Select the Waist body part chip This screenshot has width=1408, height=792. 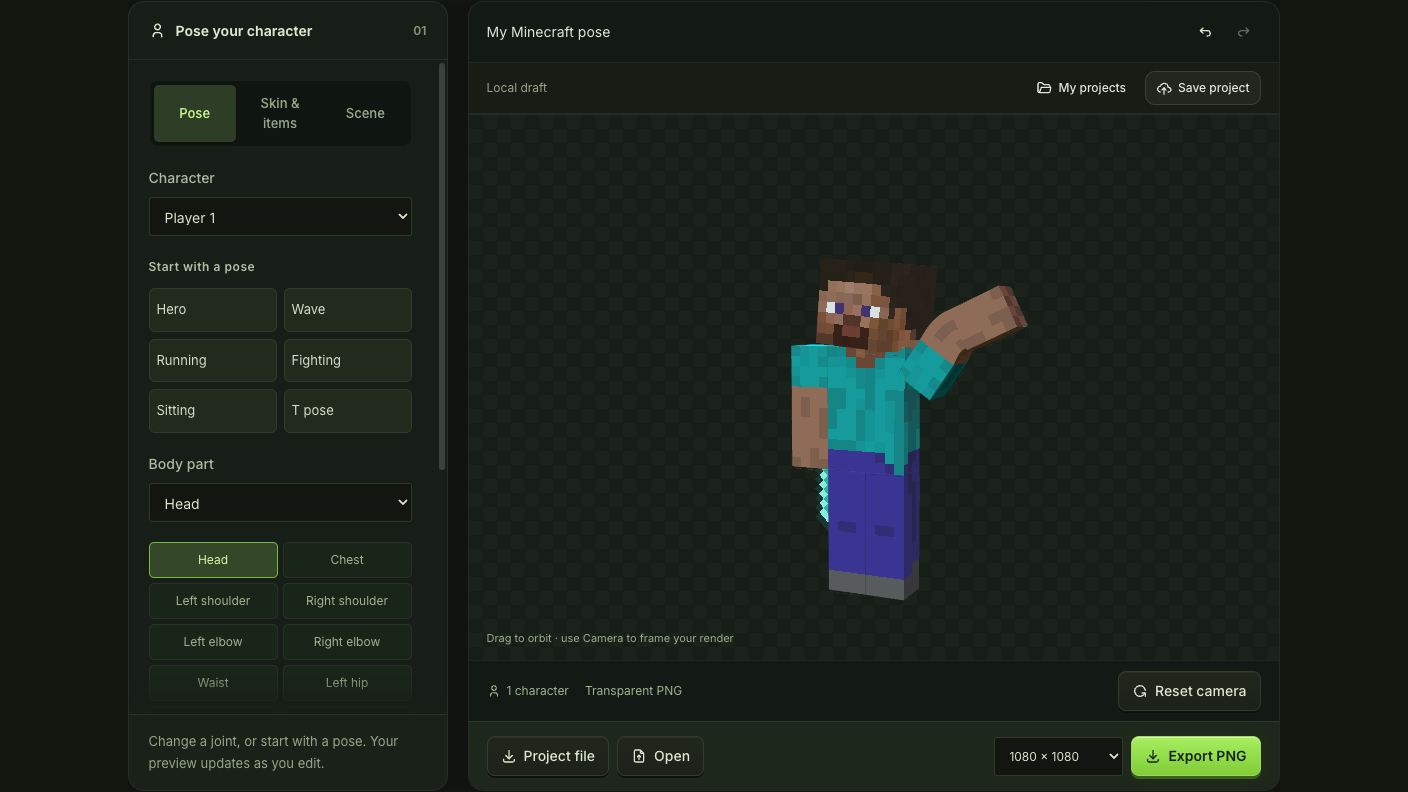pos(213,683)
